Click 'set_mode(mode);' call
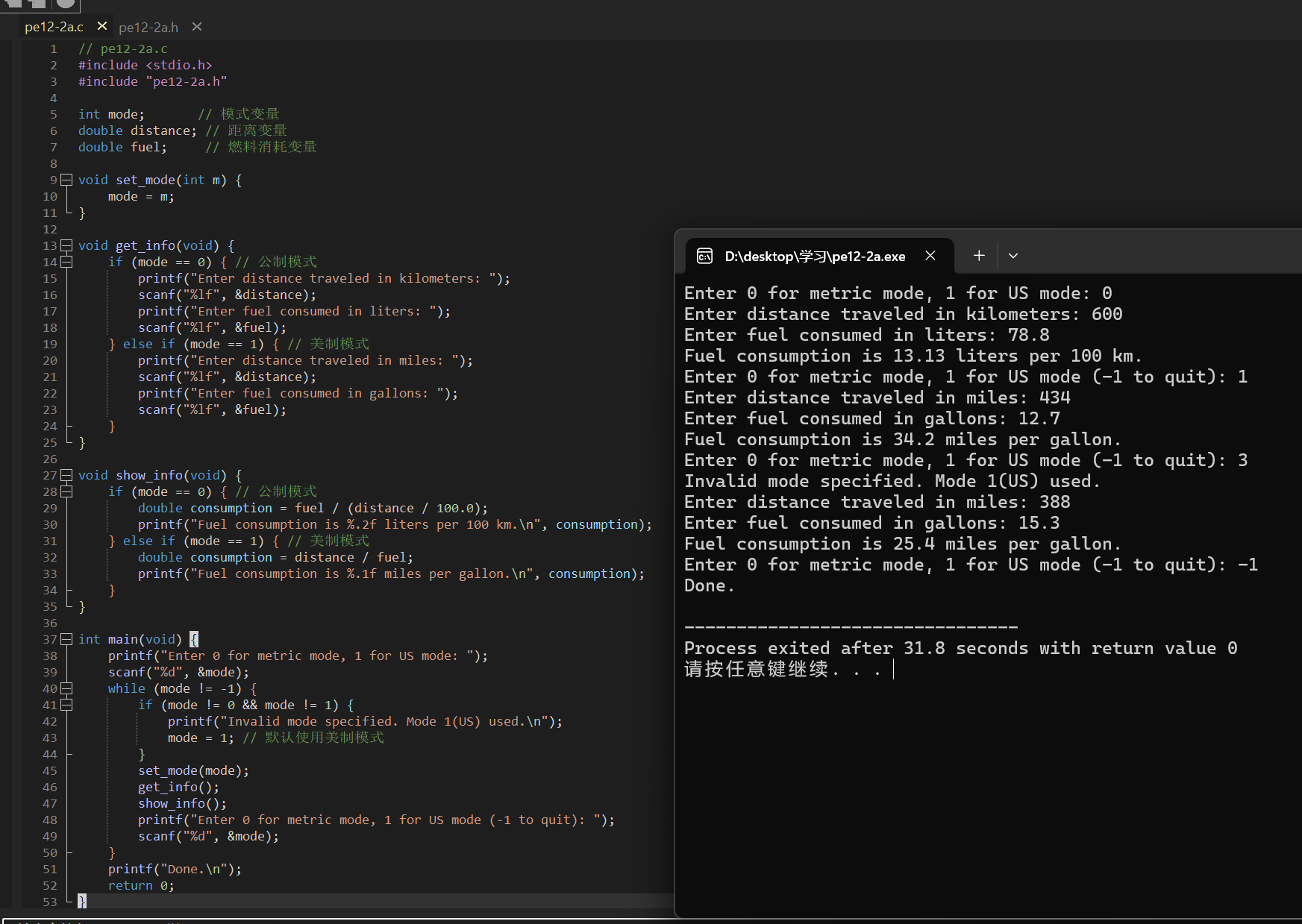This screenshot has width=1302, height=924. click(194, 770)
